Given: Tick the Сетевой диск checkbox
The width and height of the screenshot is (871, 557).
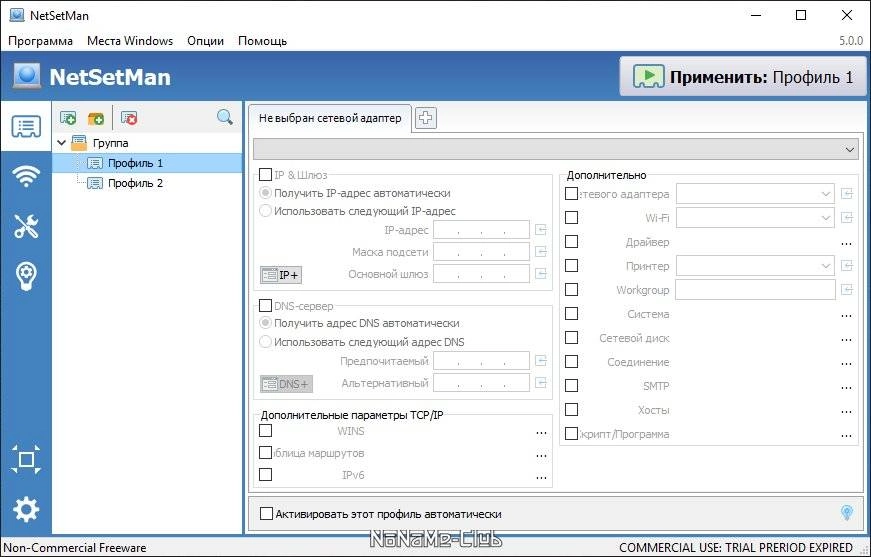Looking at the screenshot, I should click(571, 338).
